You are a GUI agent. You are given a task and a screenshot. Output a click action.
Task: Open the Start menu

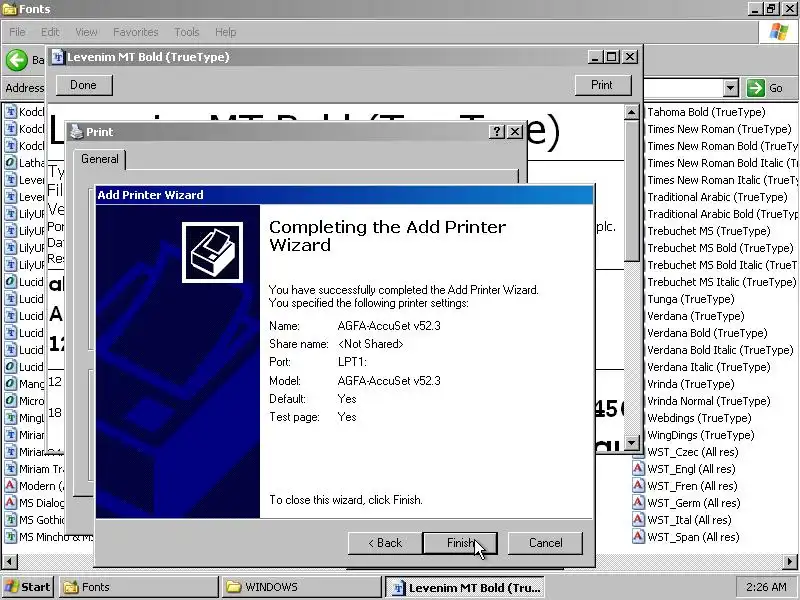click(28, 587)
